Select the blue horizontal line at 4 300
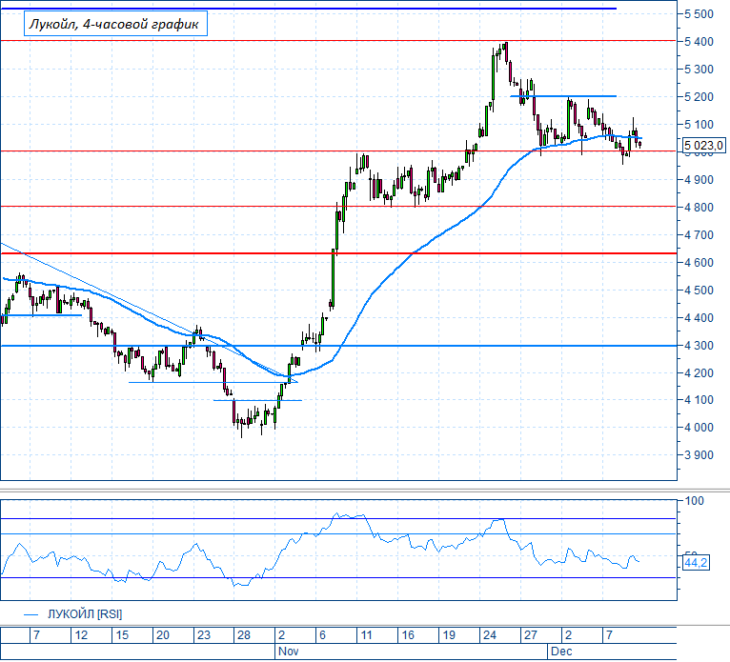This screenshot has height=662, width=730. click(338, 346)
